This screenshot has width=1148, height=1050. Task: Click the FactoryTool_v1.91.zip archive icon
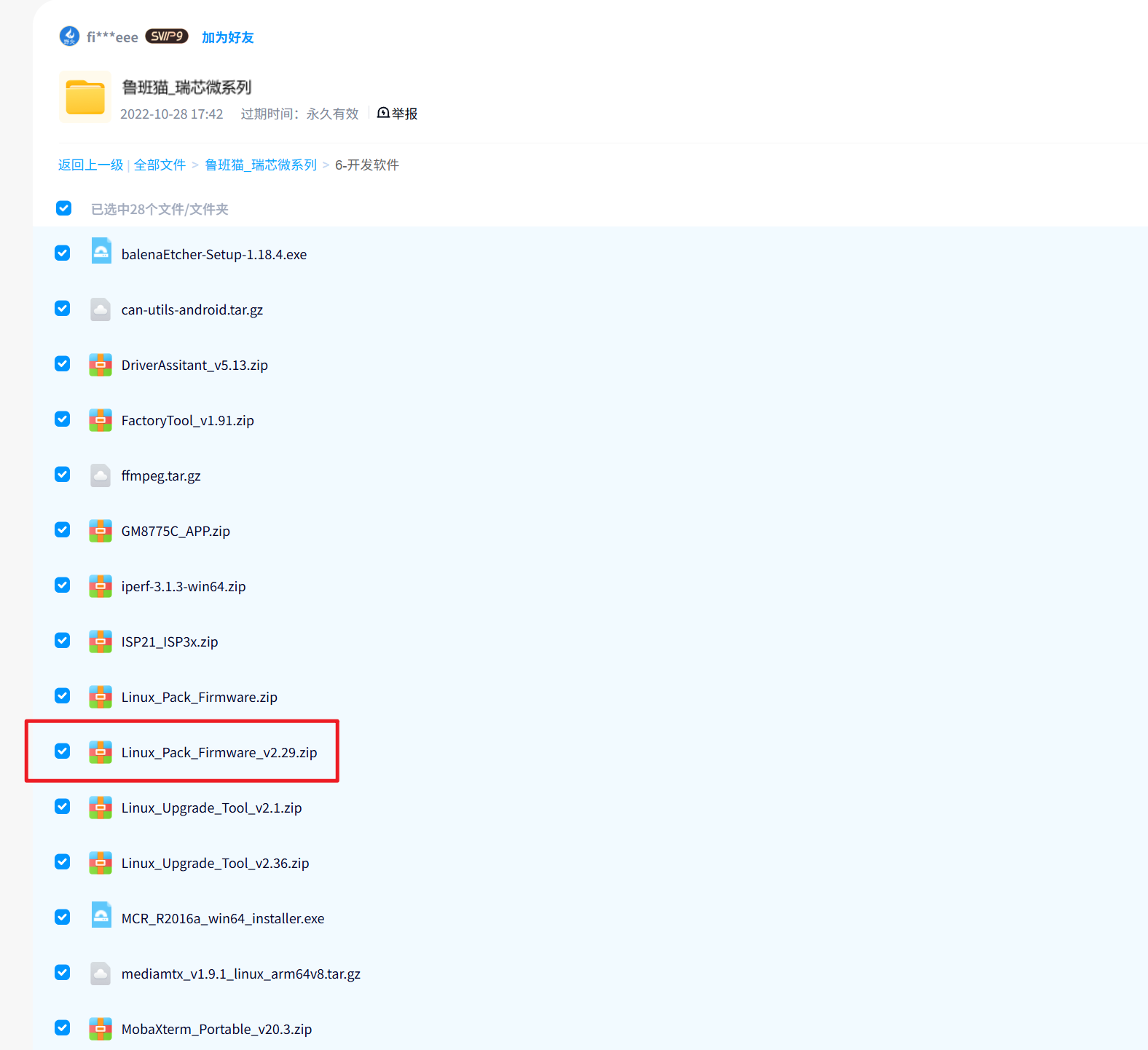[x=101, y=419]
